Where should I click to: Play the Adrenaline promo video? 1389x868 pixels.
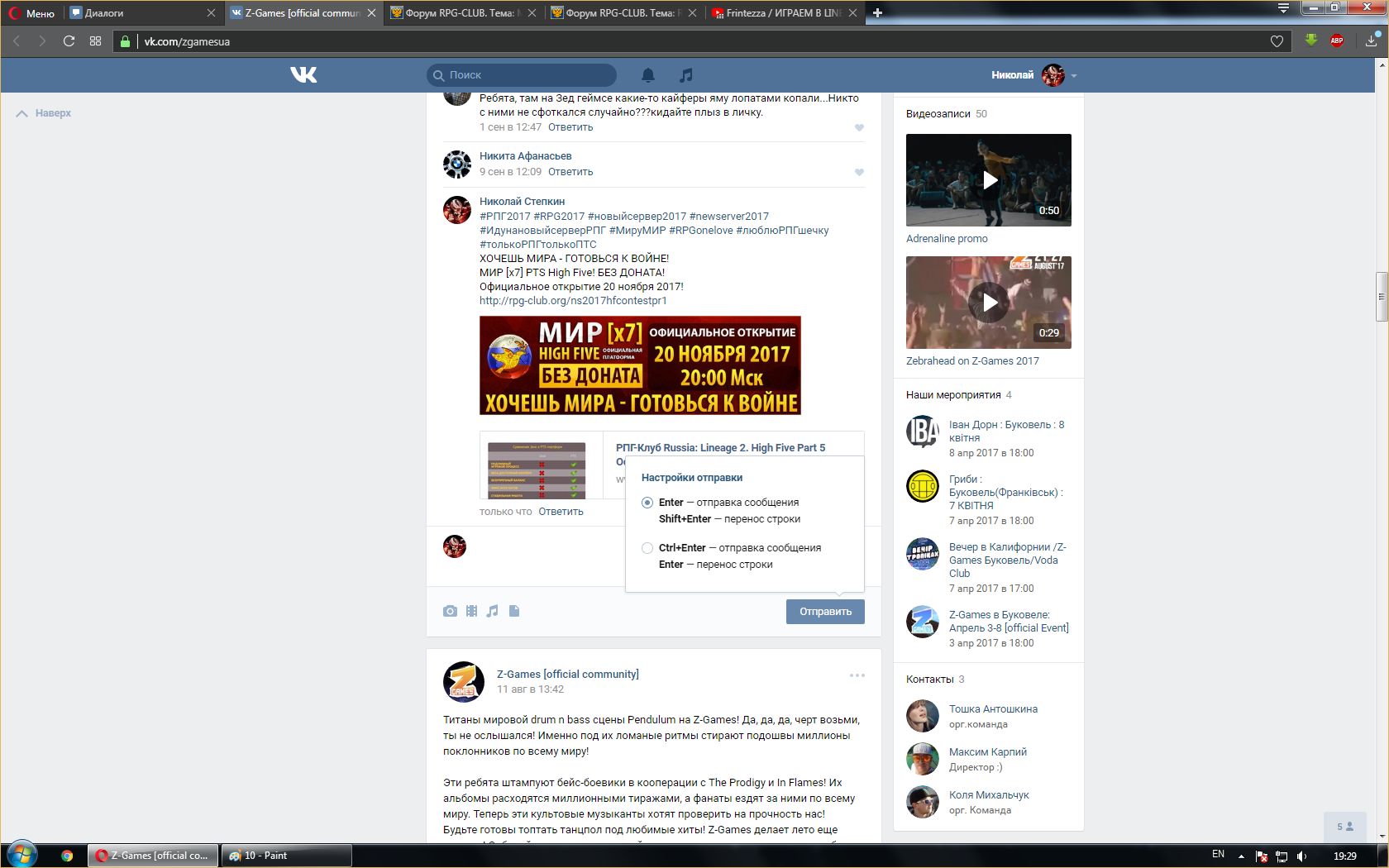pos(989,180)
